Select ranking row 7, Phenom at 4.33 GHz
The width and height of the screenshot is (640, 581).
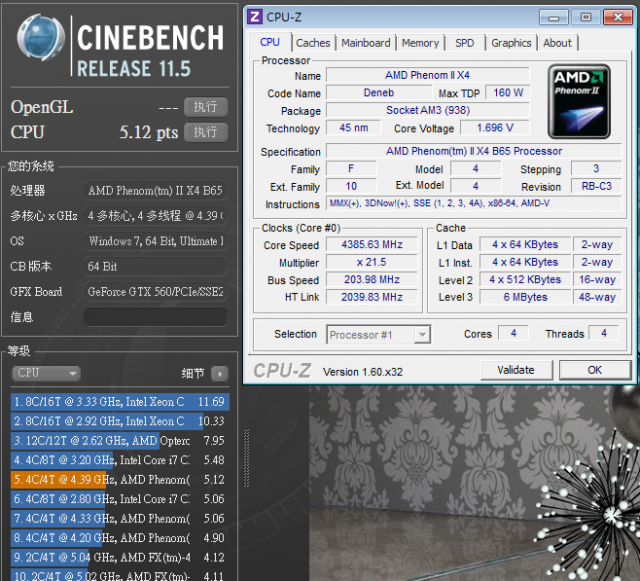(120, 519)
